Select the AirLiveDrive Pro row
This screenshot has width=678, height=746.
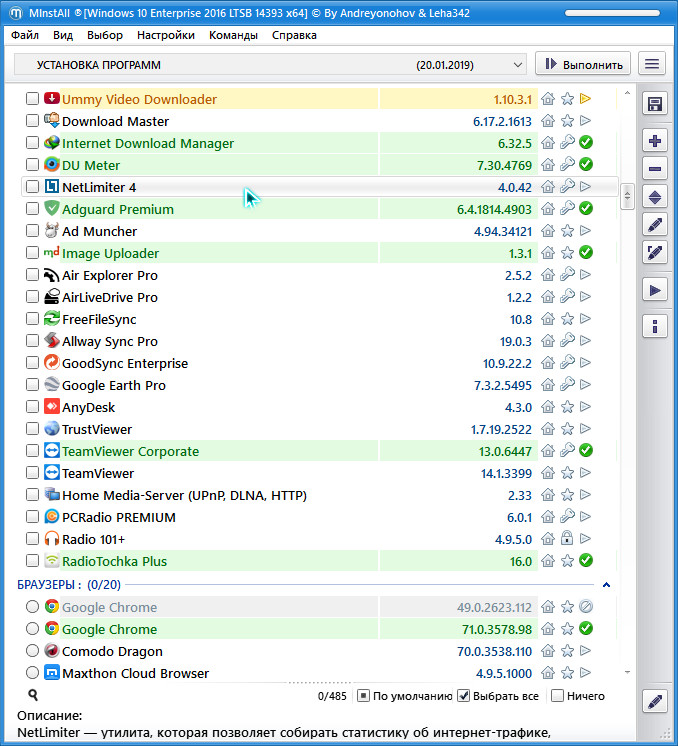(x=320, y=297)
